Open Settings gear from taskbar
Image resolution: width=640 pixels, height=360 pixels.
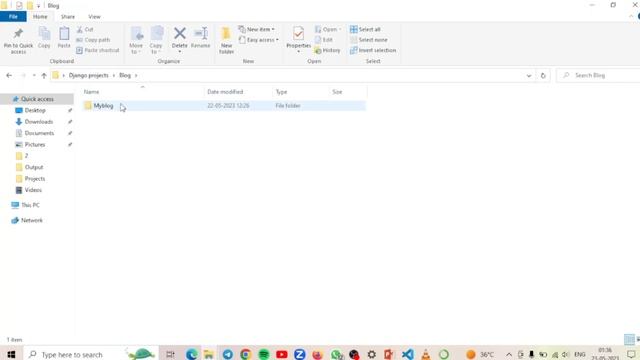371,354
